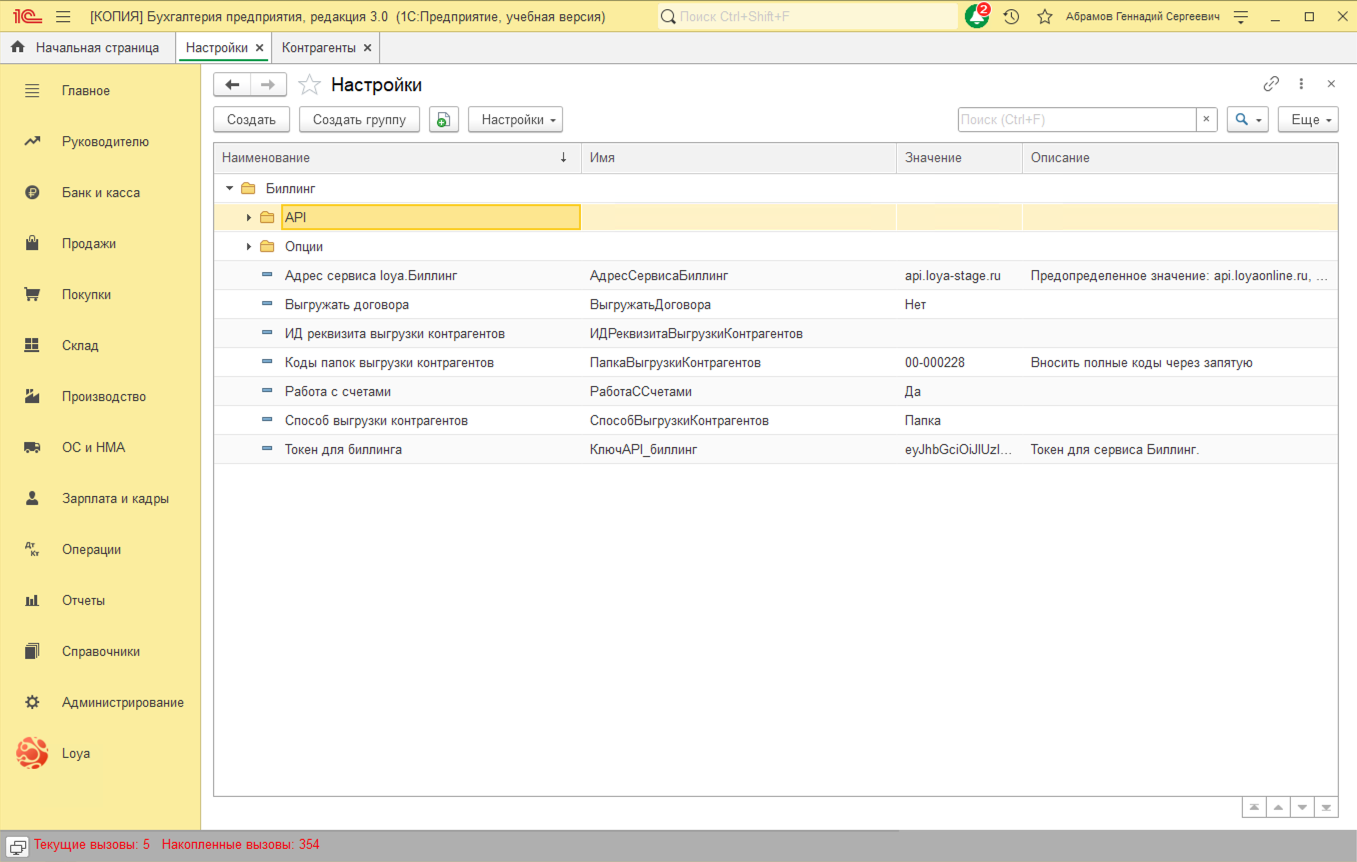
Task: Close the Контрагенты tab
Action: (x=367, y=48)
